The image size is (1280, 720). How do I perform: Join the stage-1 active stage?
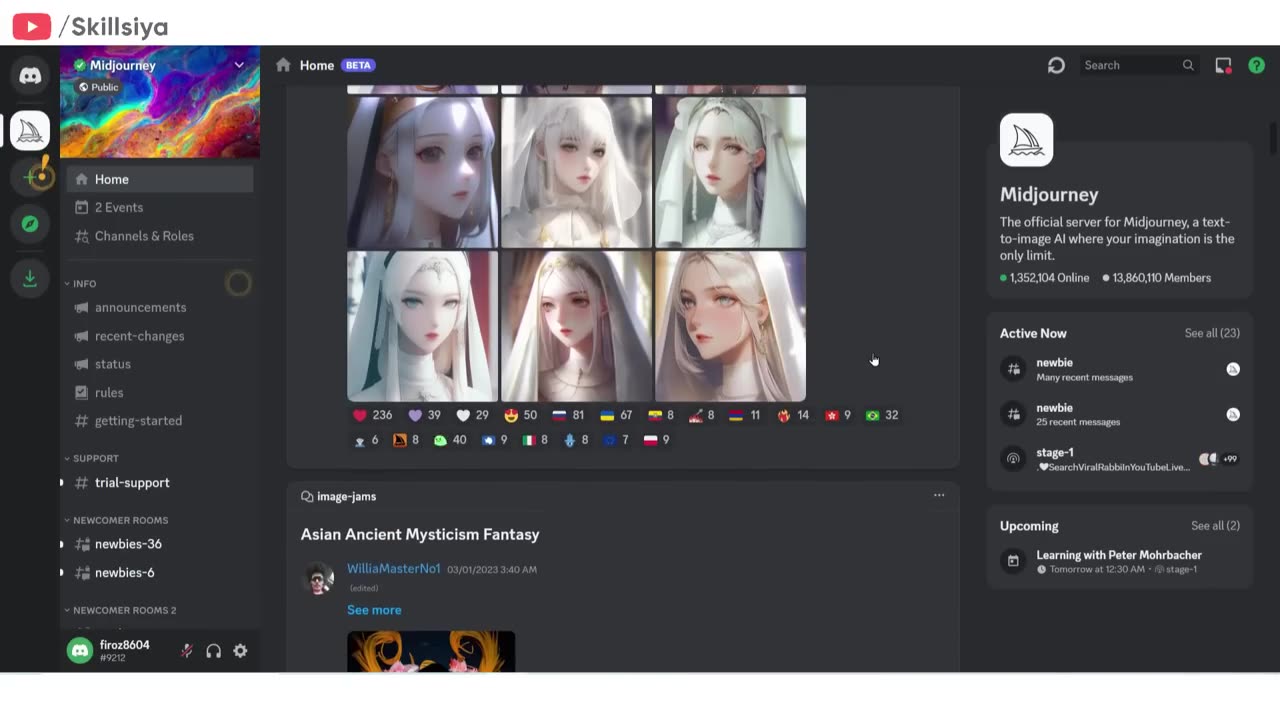click(1120, 459)
